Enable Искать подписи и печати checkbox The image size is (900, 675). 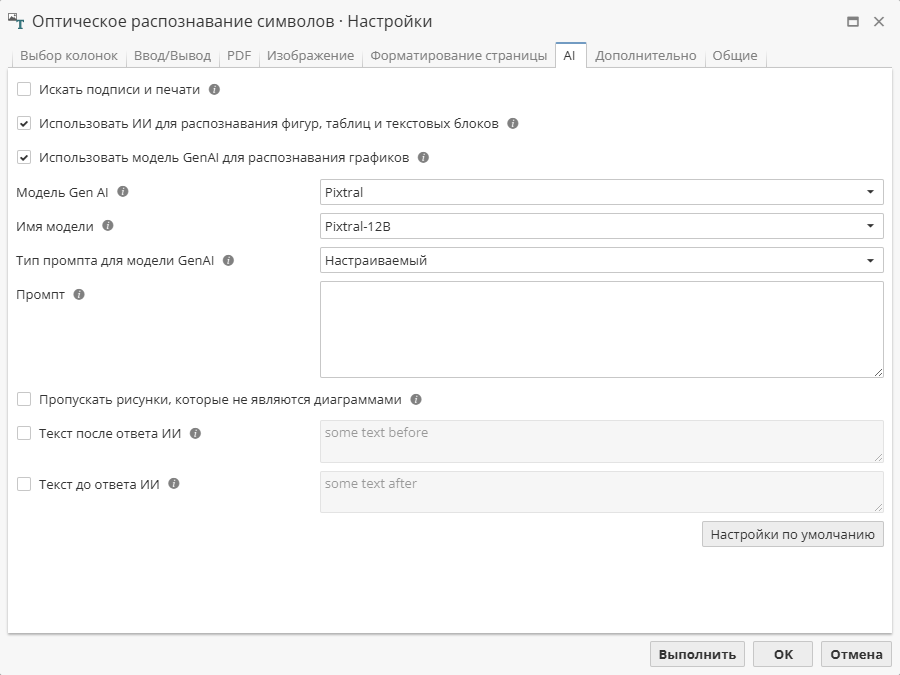click(24, 89)
